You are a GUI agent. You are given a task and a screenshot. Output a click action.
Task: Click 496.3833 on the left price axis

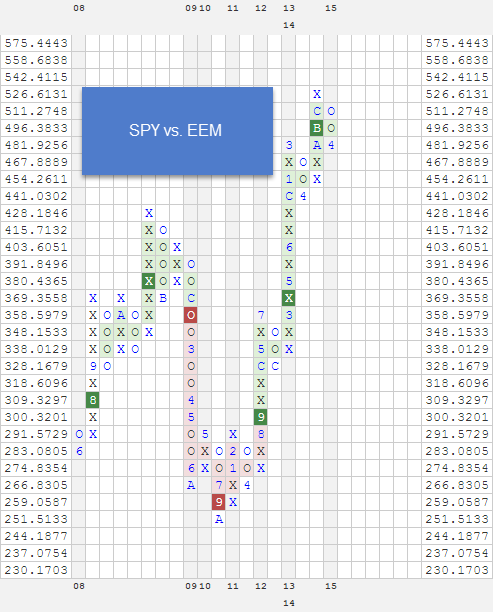(x=36, y=128)
